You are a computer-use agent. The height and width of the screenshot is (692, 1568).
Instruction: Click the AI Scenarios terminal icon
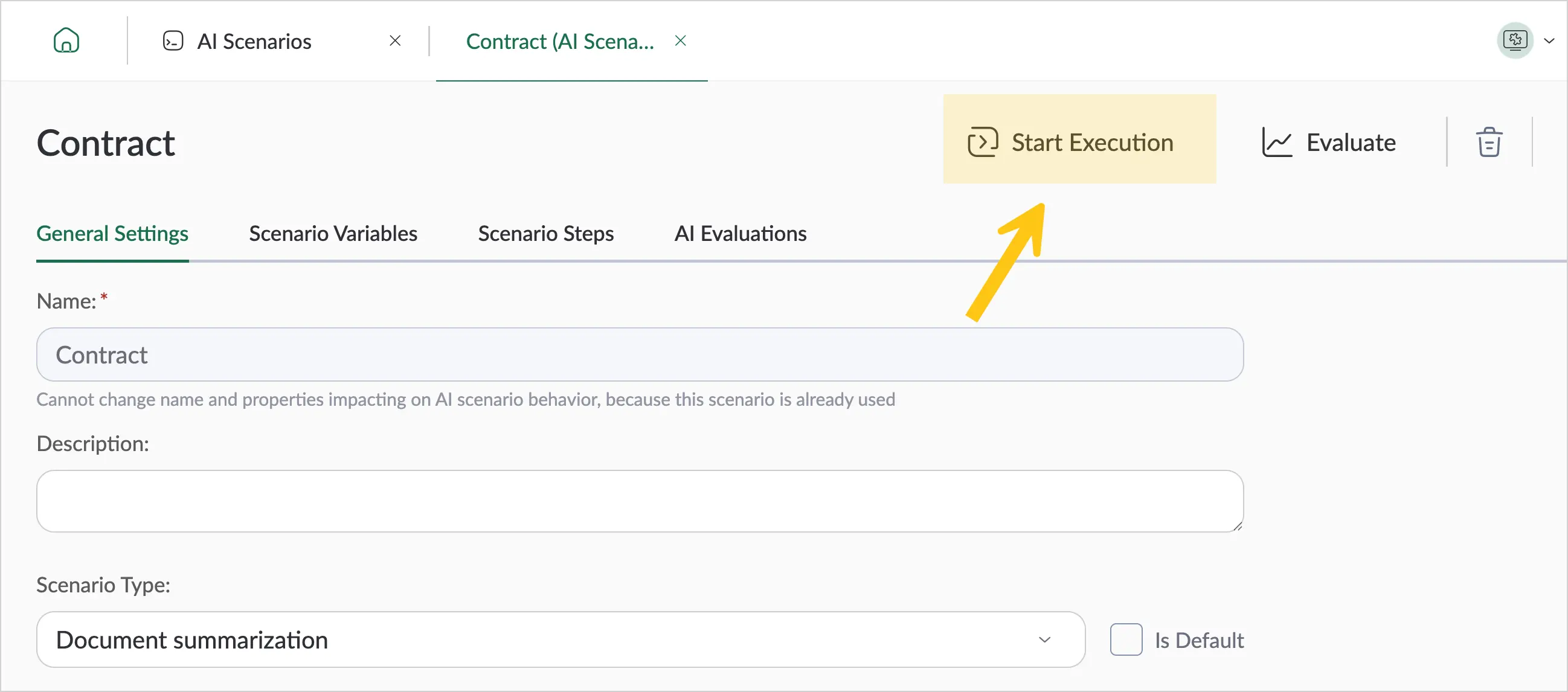coord(173,41)
